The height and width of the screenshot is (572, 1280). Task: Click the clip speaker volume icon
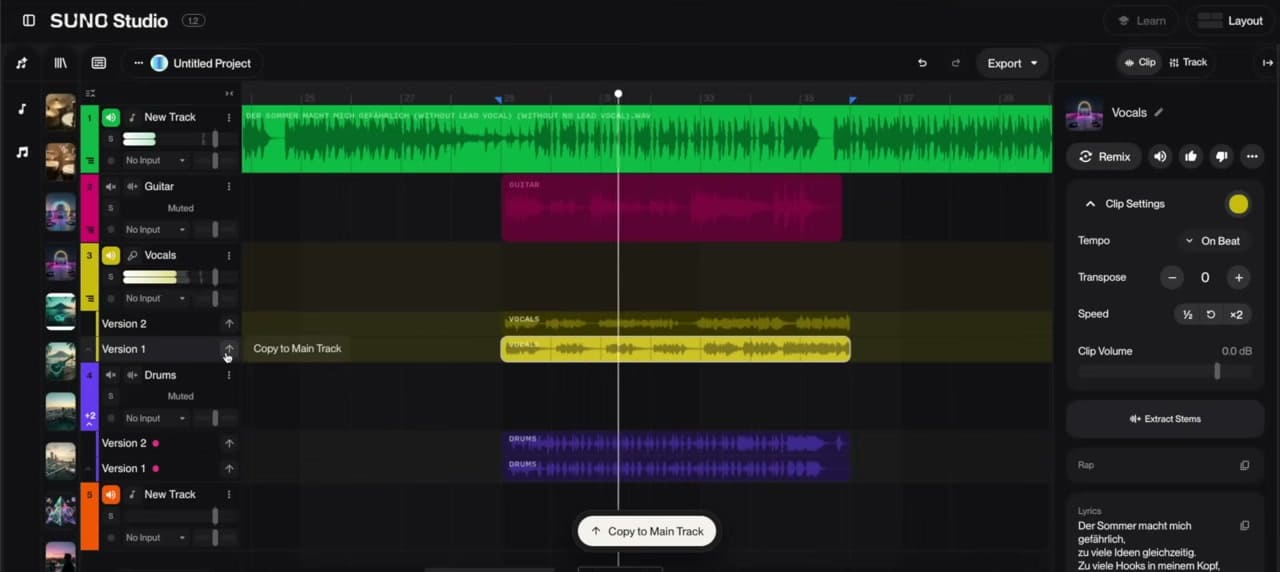[x=1160, y=156]
